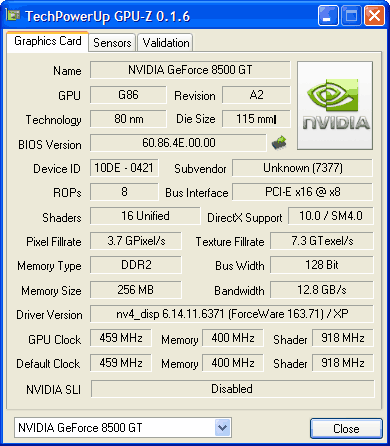Click the GPU Clock value 459 MHz
The image size is (390, 446).
tap(120, 338)
